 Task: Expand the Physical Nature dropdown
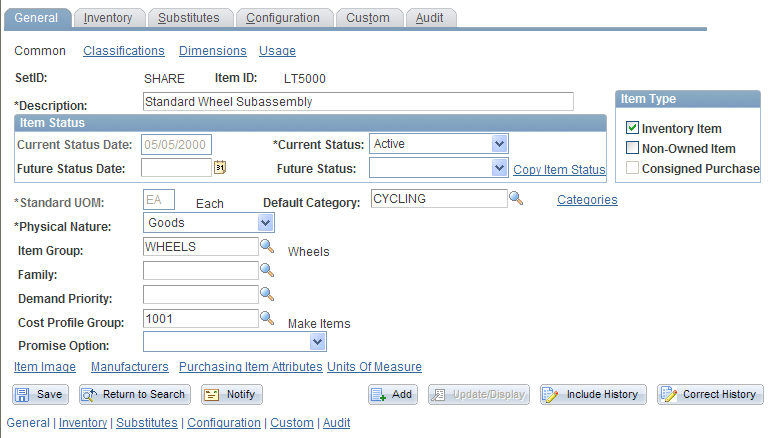point(209,223)
